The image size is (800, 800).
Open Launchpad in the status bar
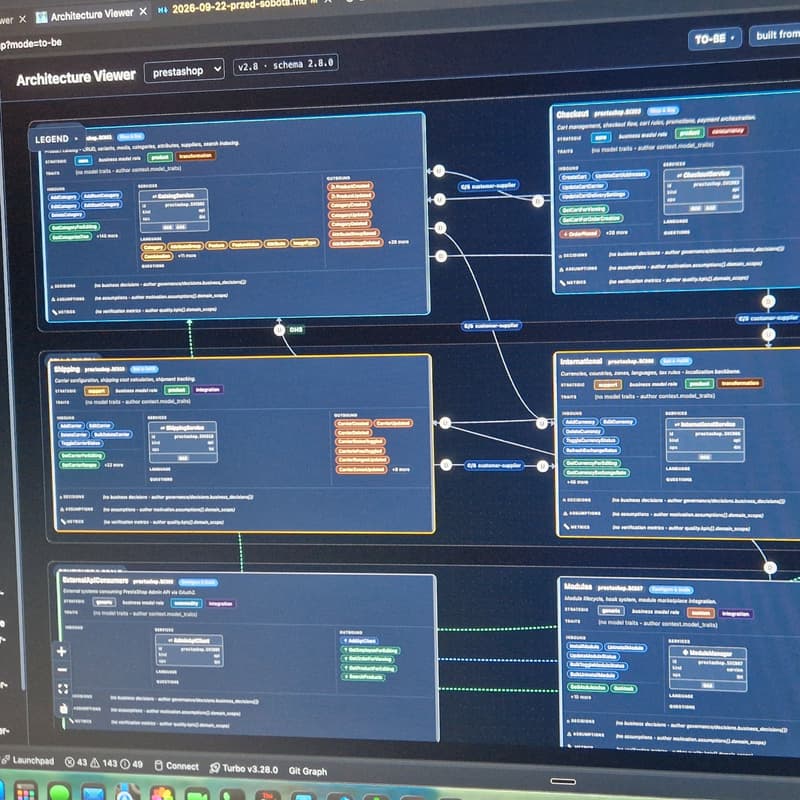click(29, 761)
